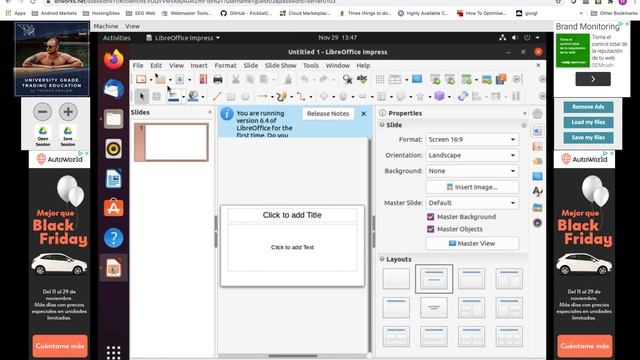The width and height of the screenshot is (640, 360).
Task: Click the 'Click to add Title' placeholder
Action: (x=292, y=215)
